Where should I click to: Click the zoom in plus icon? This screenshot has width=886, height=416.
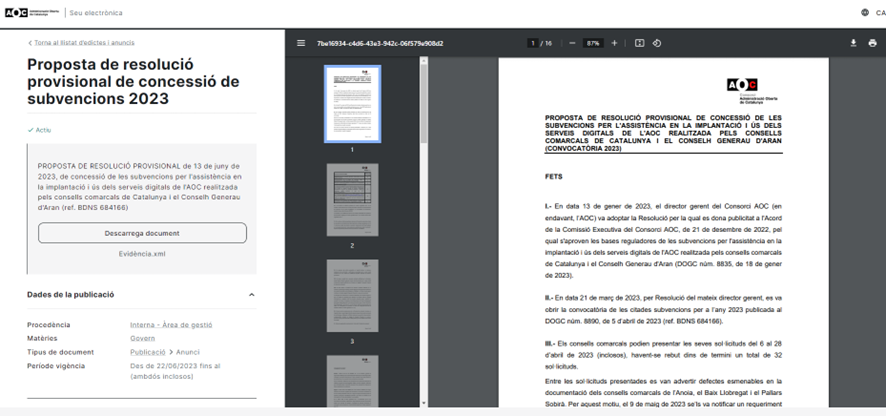point(614,43)
